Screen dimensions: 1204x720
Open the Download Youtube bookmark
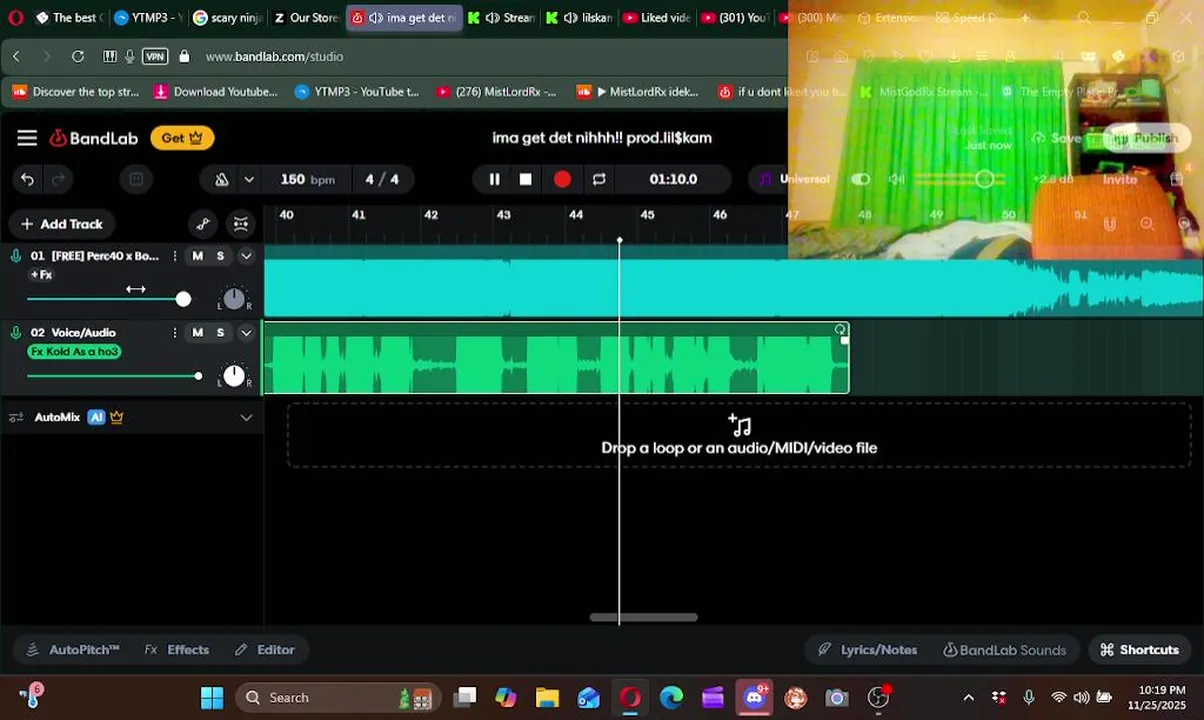point(216,92)
